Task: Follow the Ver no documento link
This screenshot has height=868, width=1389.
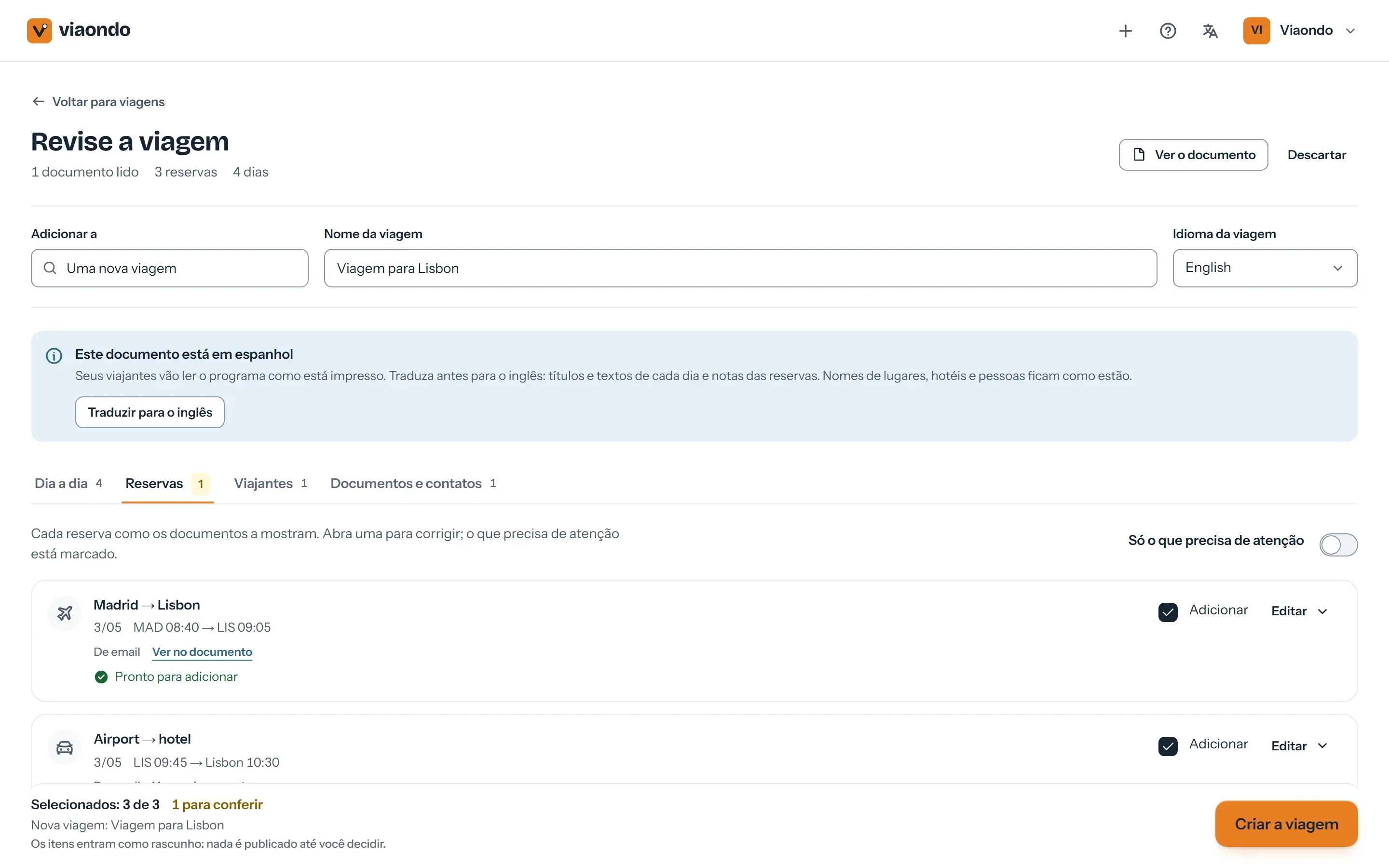Action: coord(202,651)
